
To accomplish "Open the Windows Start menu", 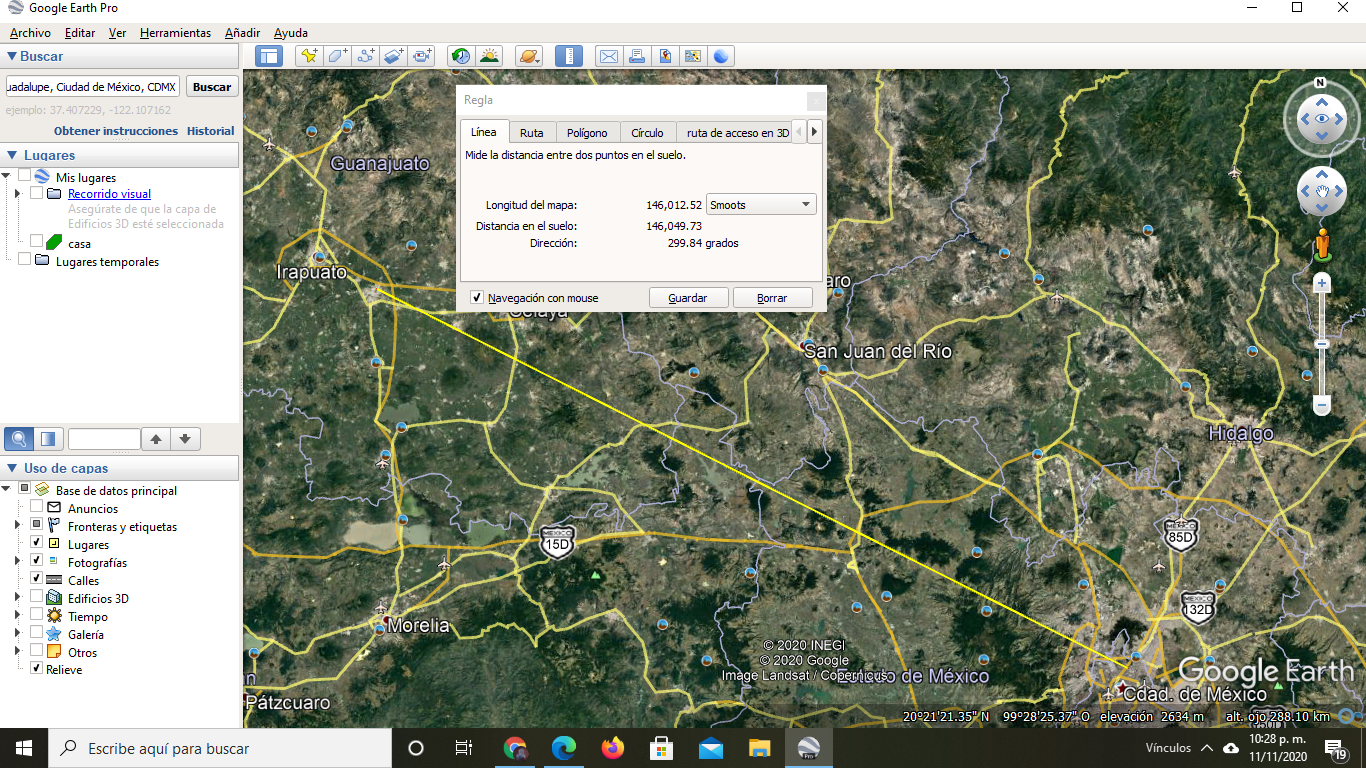I will (x=24, y=748).
